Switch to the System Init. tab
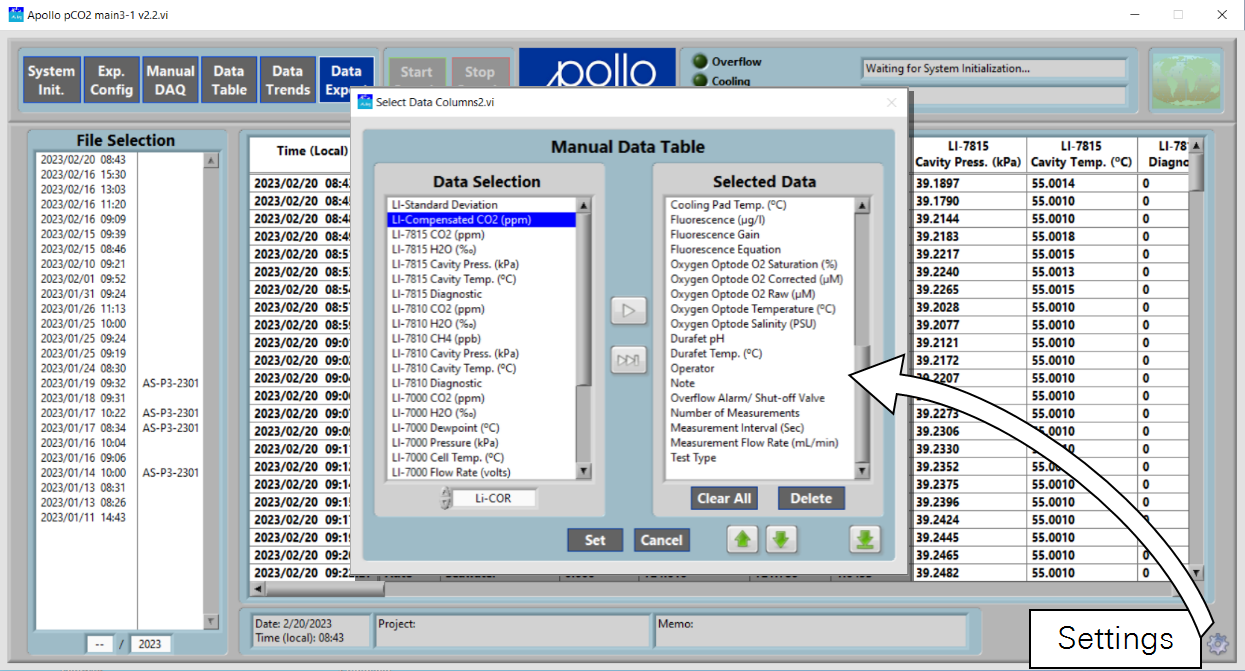 click(51, 80)
